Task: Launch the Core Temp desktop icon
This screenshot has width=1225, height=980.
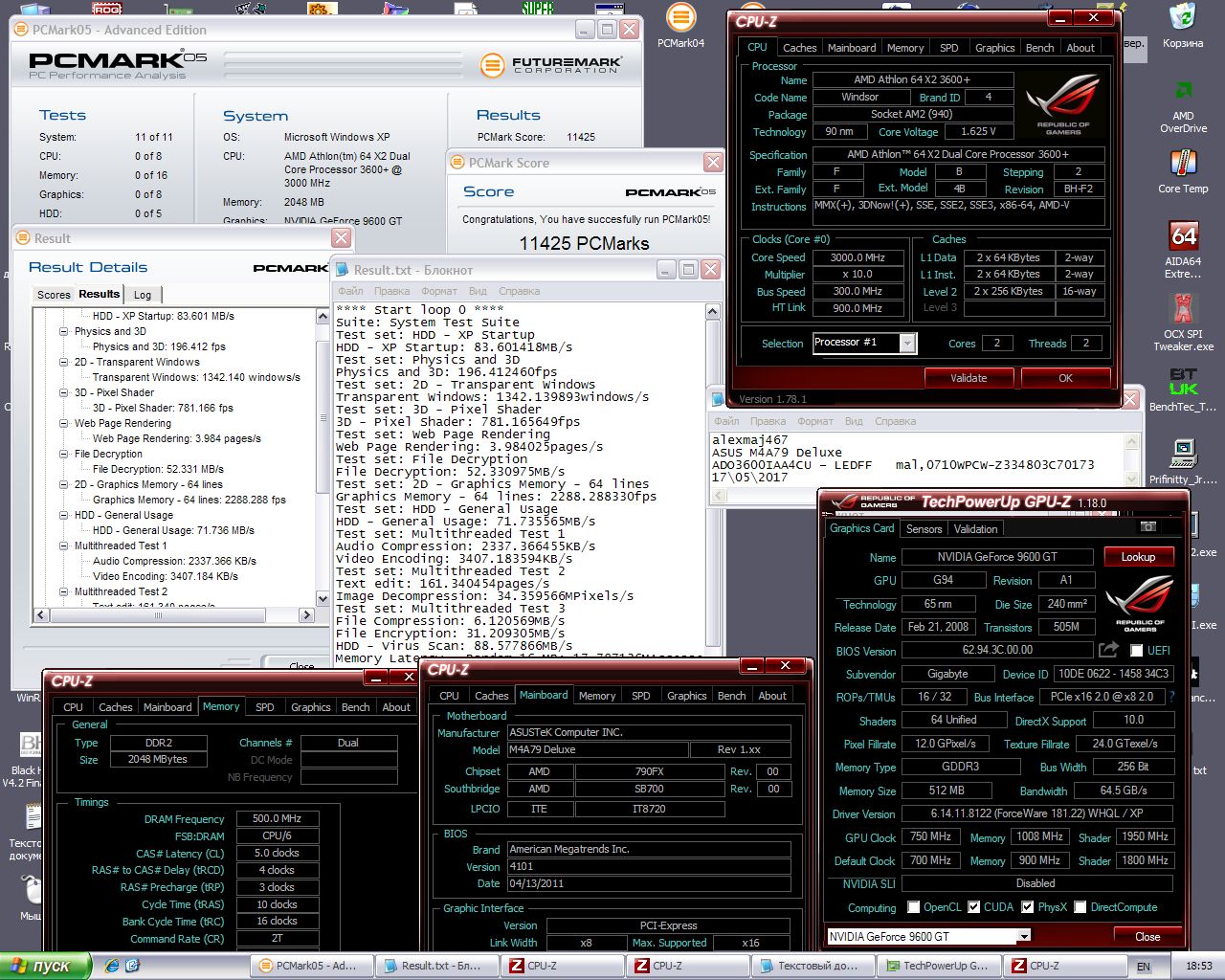Action: coord(1183,172)
